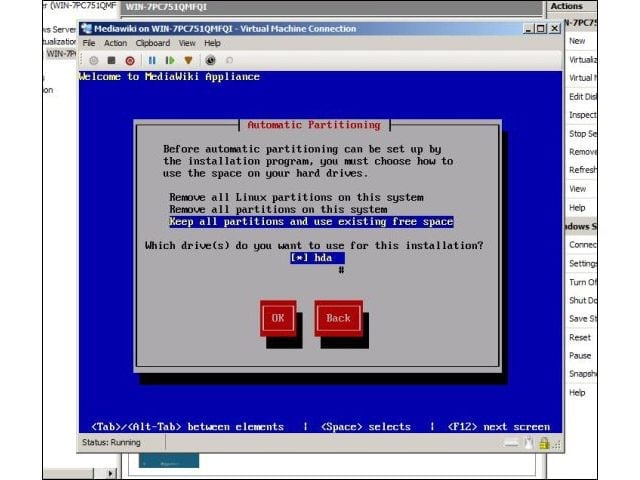Click the blue Pause toolbar icon
Viewport: 640px width, 480px height.
(152, 60)
